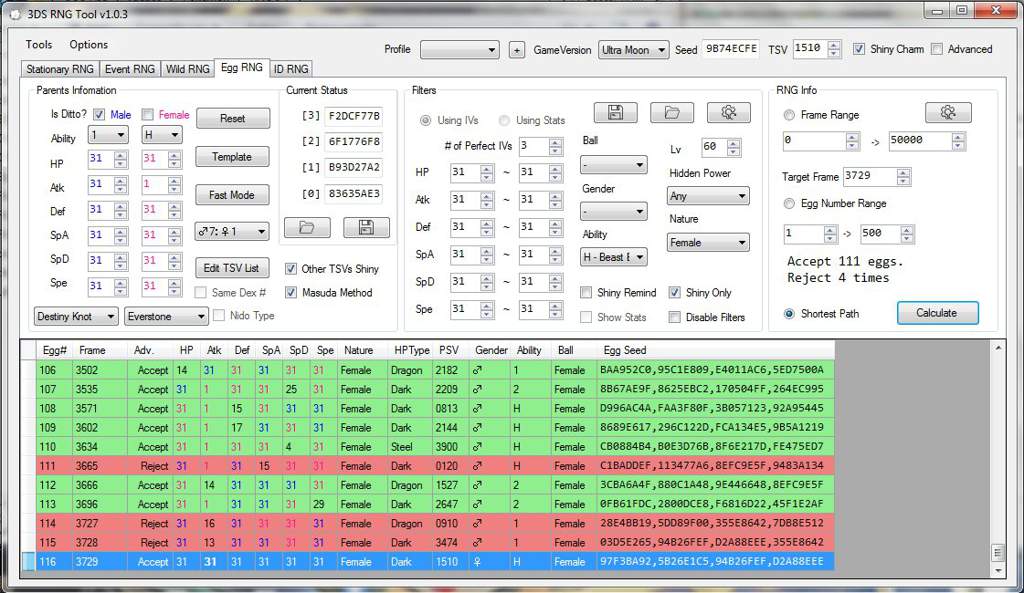Open the Filters settings gear icon
This screenshot has width=1024, height=593.
728,113
